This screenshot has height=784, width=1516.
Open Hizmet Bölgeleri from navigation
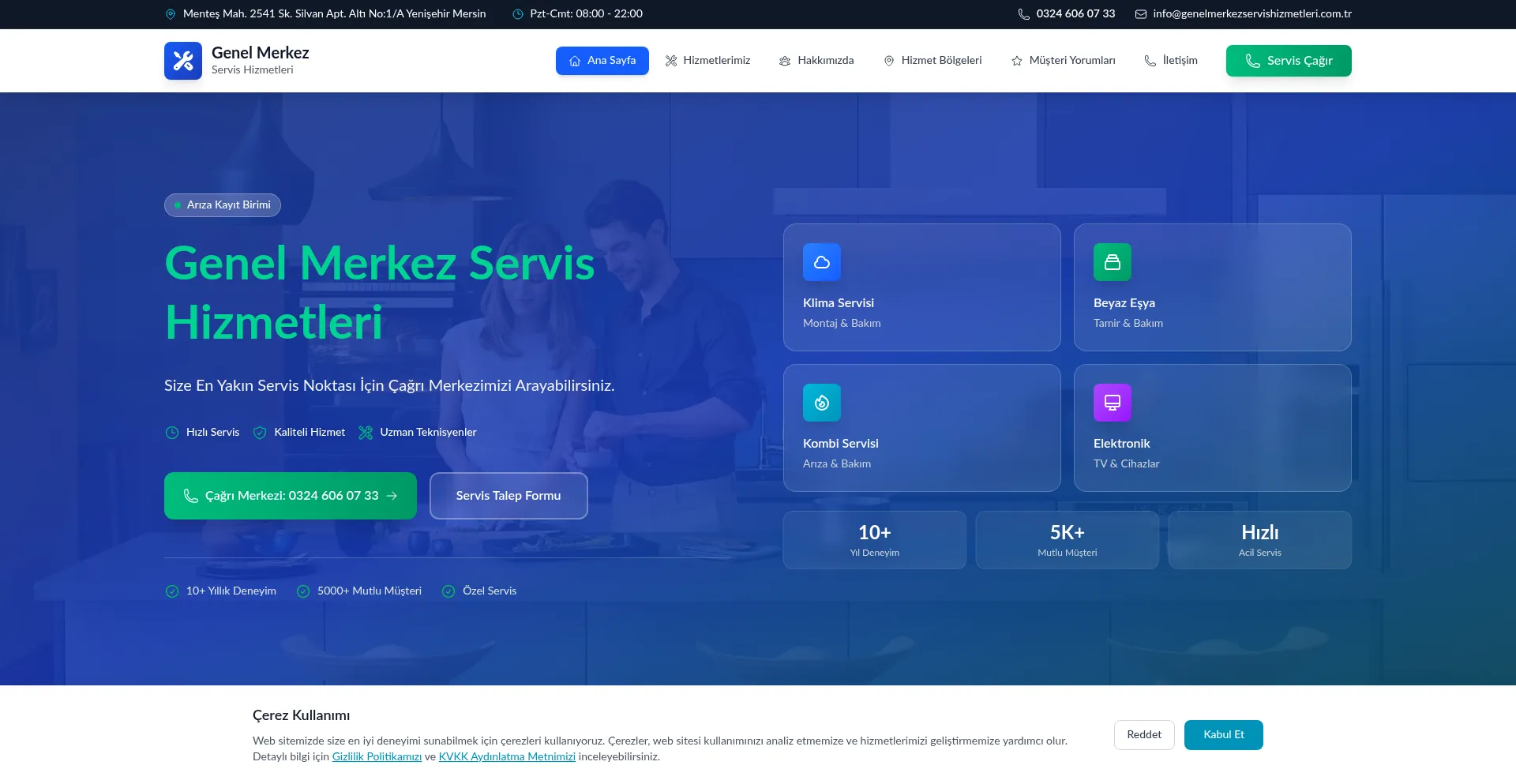[932, 61]
